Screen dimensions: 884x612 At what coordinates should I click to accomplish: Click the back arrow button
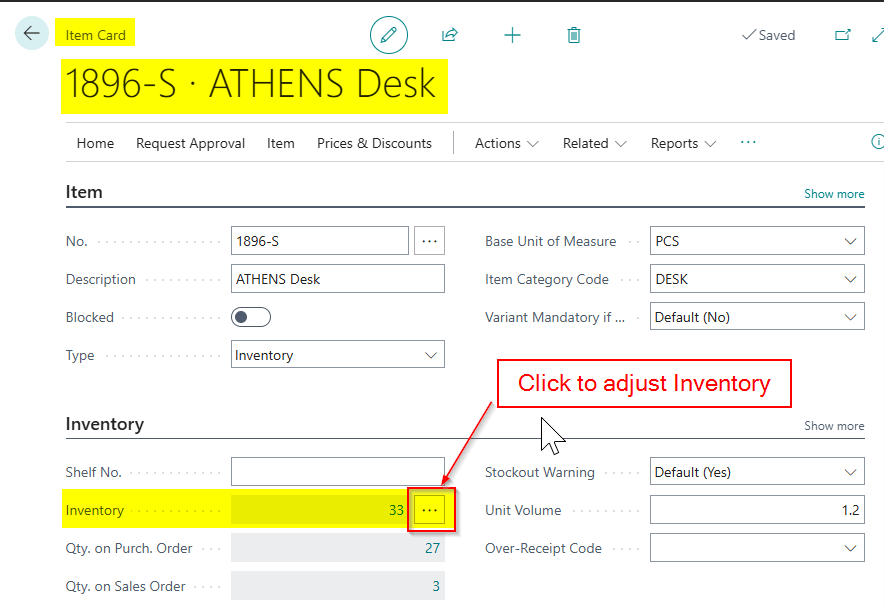[32, 34]
